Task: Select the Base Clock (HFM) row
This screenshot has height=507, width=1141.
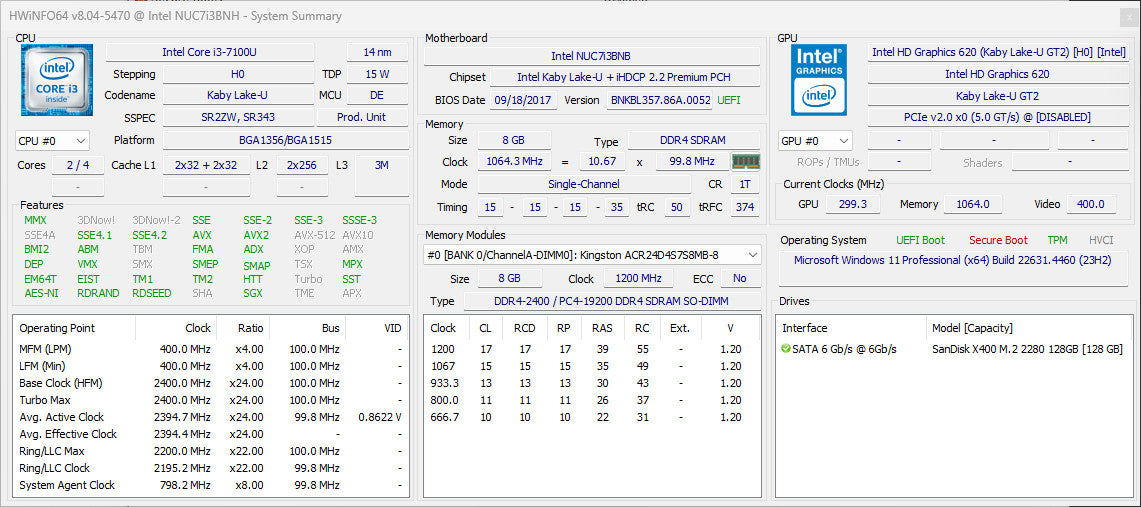Action: [x=211, y=383]
